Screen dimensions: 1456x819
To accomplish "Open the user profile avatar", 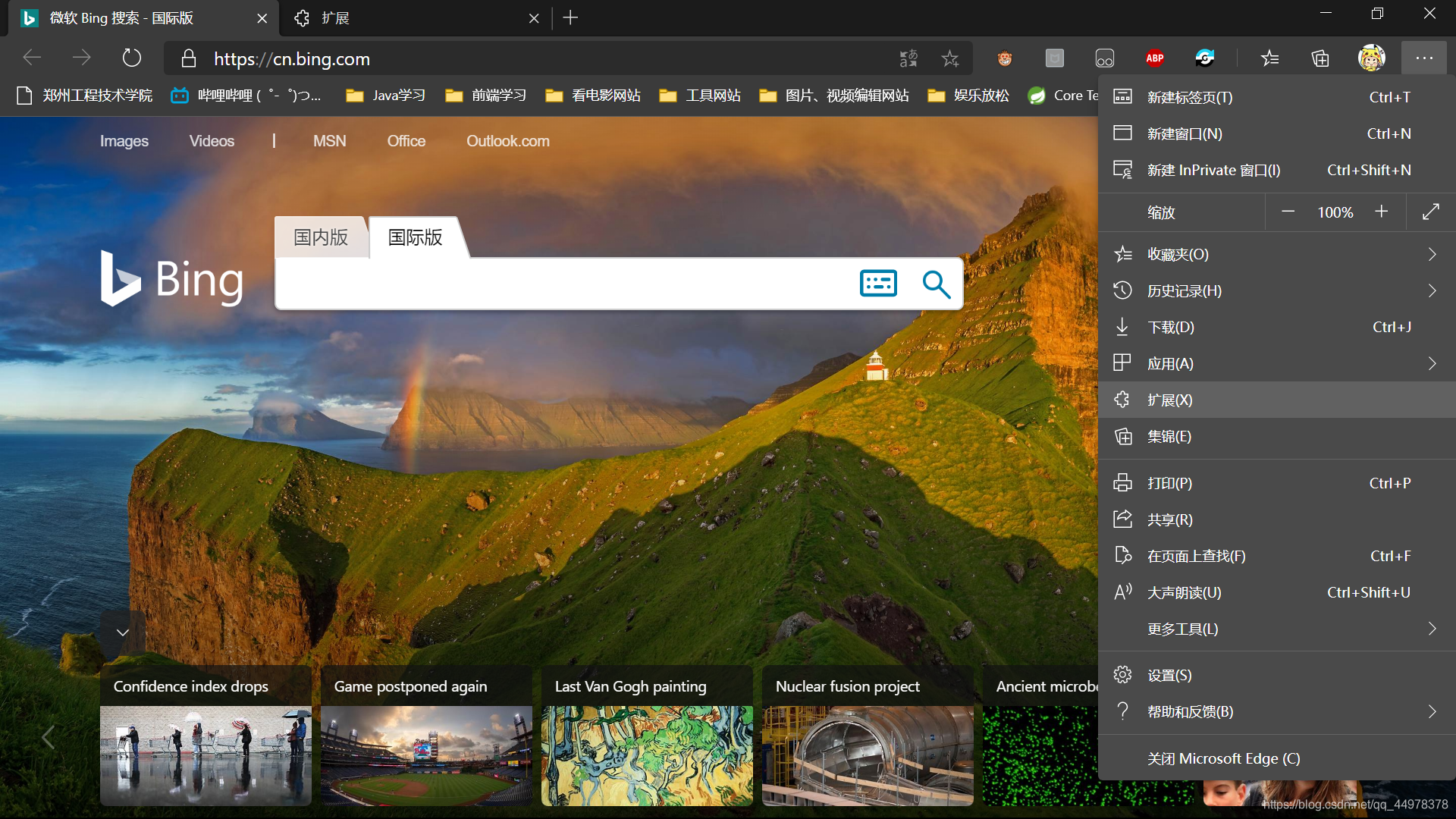I will tap(1371, 58).
